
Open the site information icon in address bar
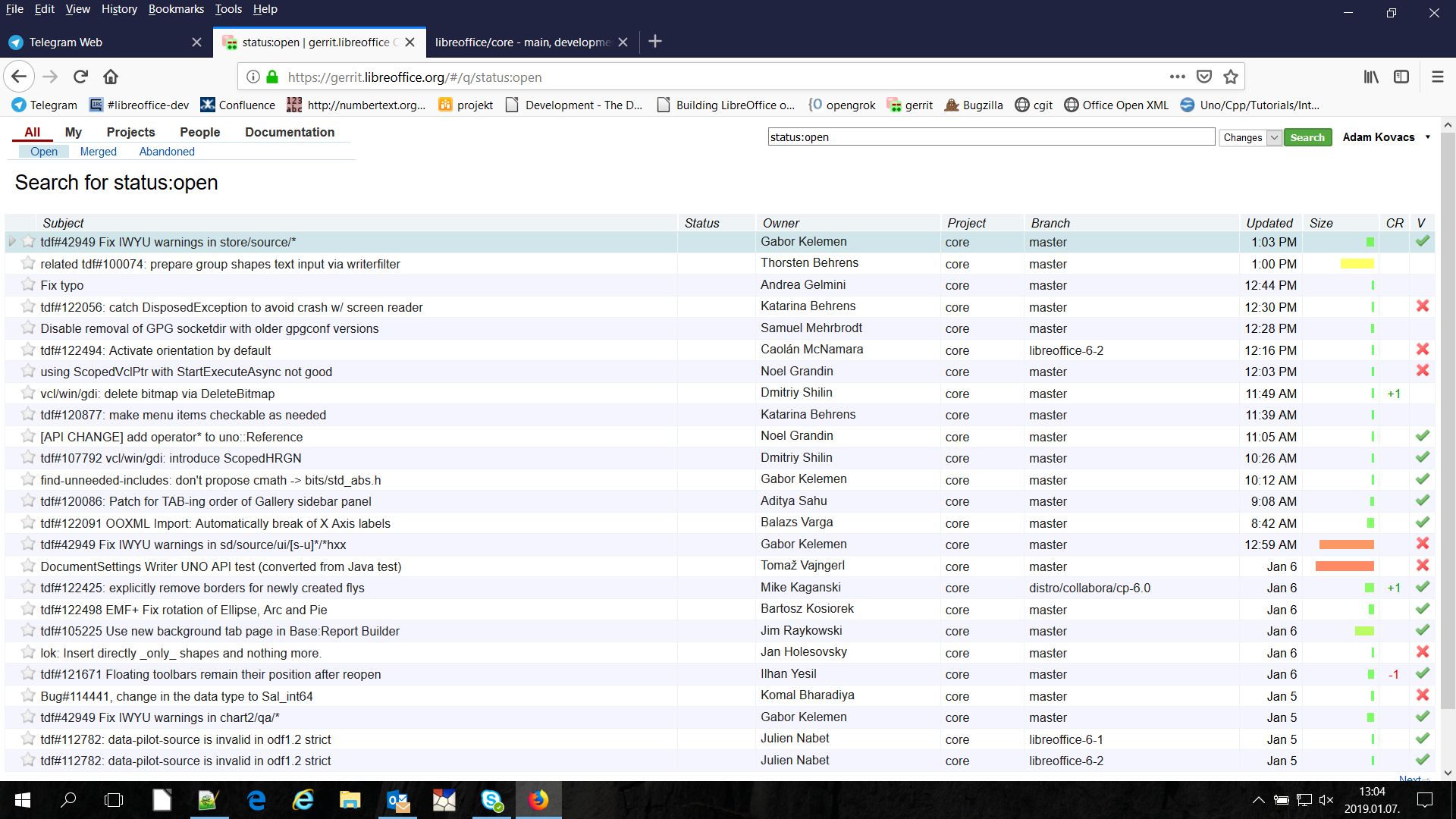click(x=253, y=77)
